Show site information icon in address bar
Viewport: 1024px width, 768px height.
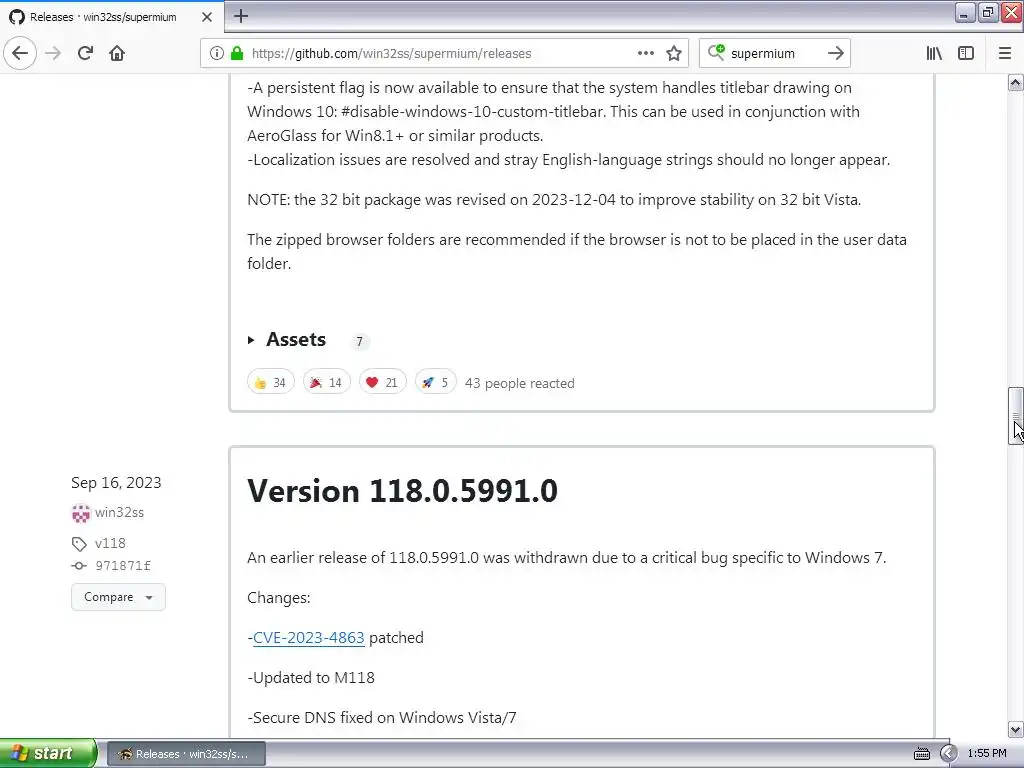point(217,53)
